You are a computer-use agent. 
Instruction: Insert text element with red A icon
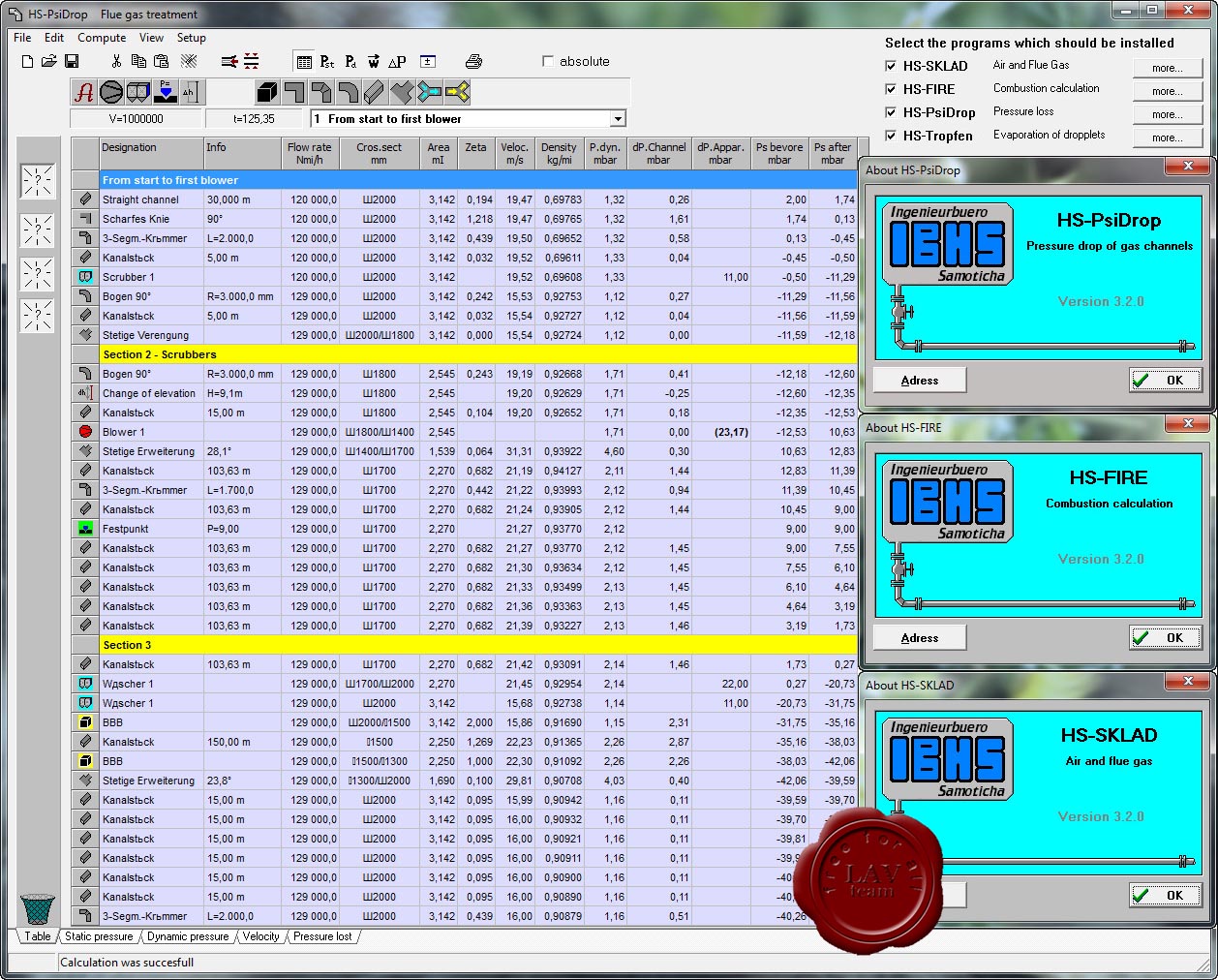[85, 92]
